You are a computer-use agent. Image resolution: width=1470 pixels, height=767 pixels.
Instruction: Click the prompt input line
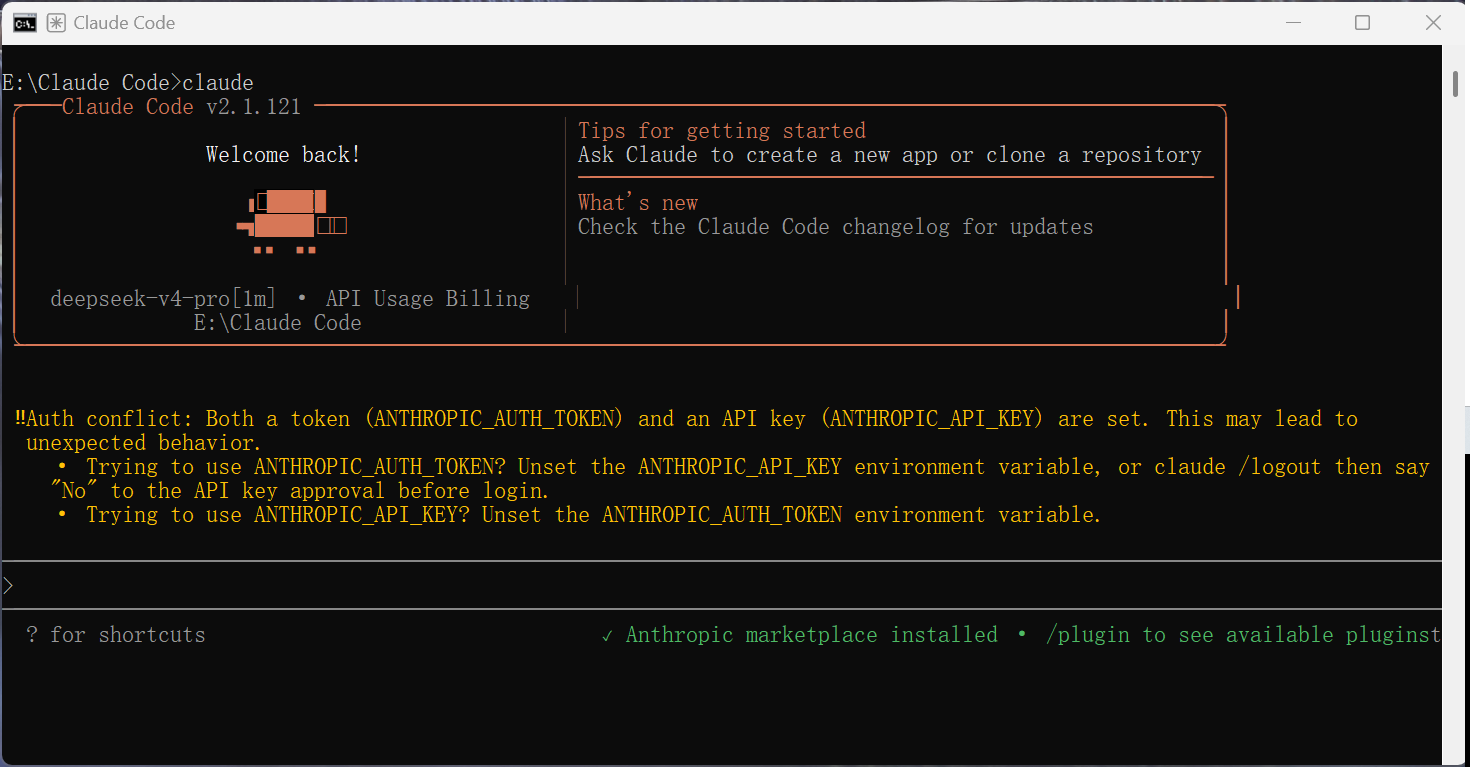click(721, 585)
